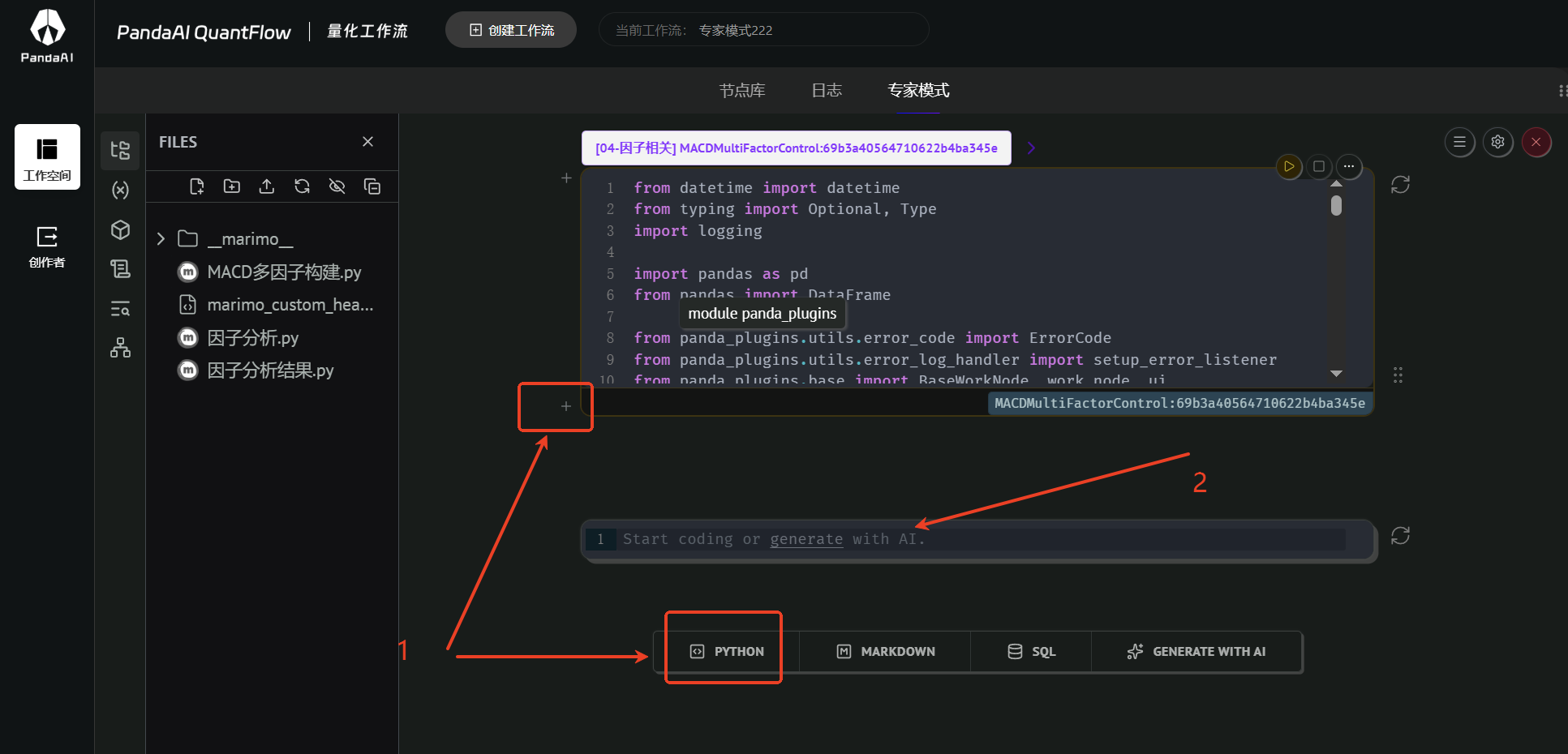Click the first cell's scrollbar thumb

pos(1336,206)
